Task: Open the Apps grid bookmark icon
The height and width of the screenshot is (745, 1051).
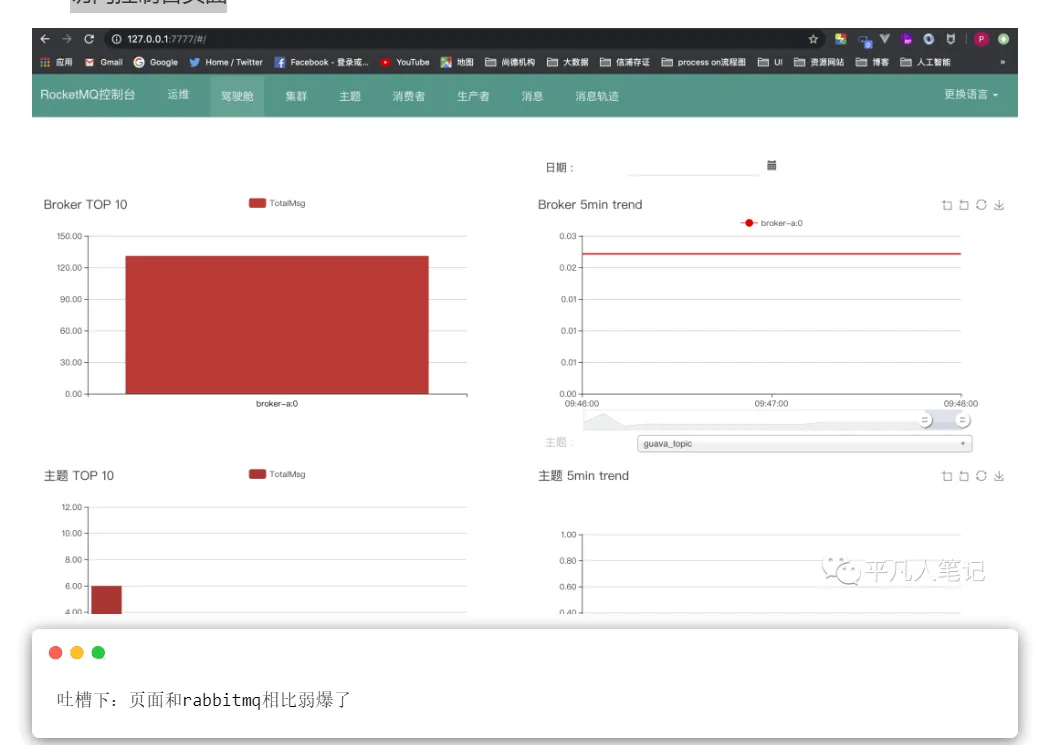Action: click(x=56, y=62)
